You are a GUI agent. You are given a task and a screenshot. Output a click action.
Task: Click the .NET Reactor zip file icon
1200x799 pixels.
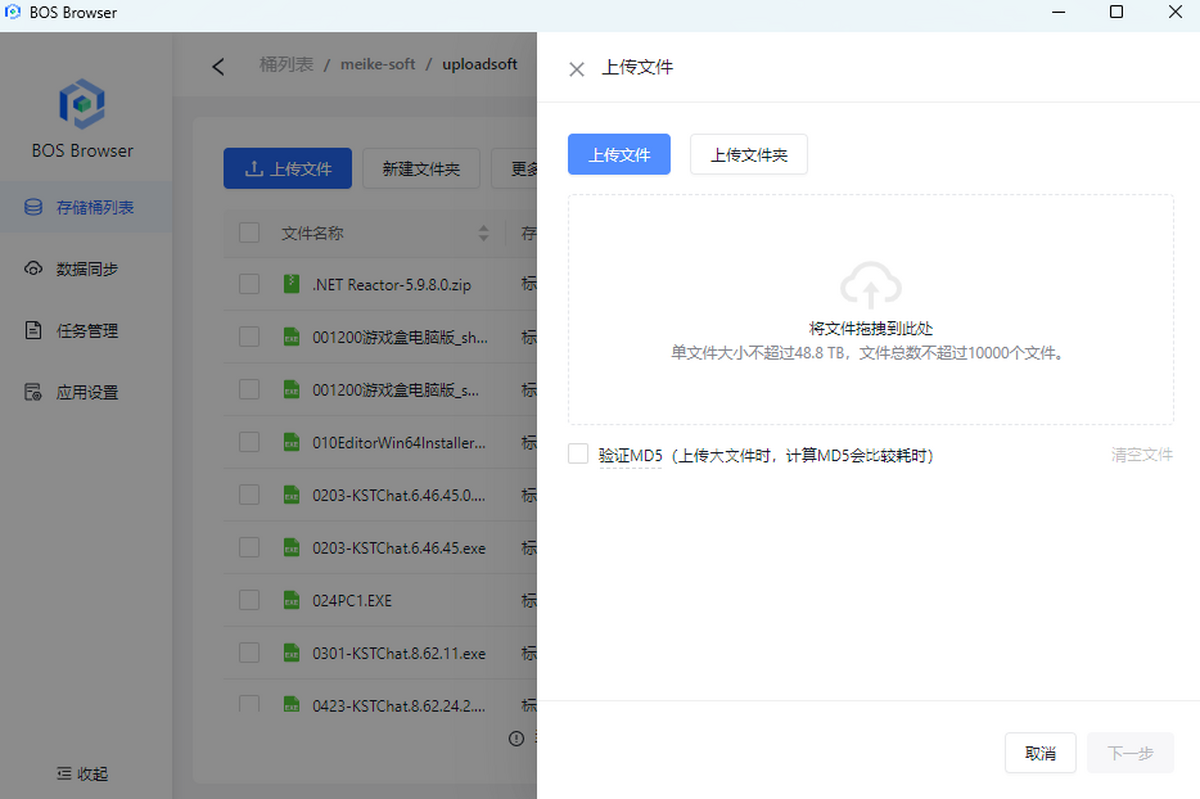291,284
